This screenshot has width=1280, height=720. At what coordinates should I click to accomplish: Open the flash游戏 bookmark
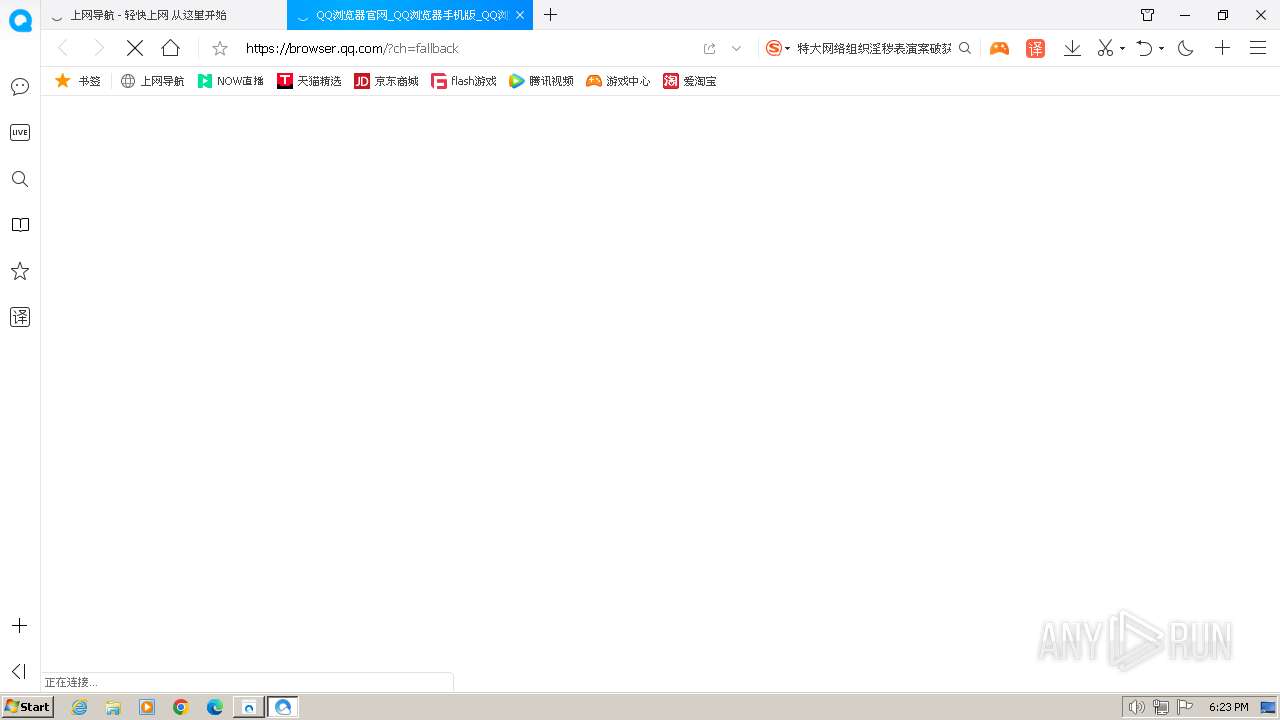pos(464,81)
